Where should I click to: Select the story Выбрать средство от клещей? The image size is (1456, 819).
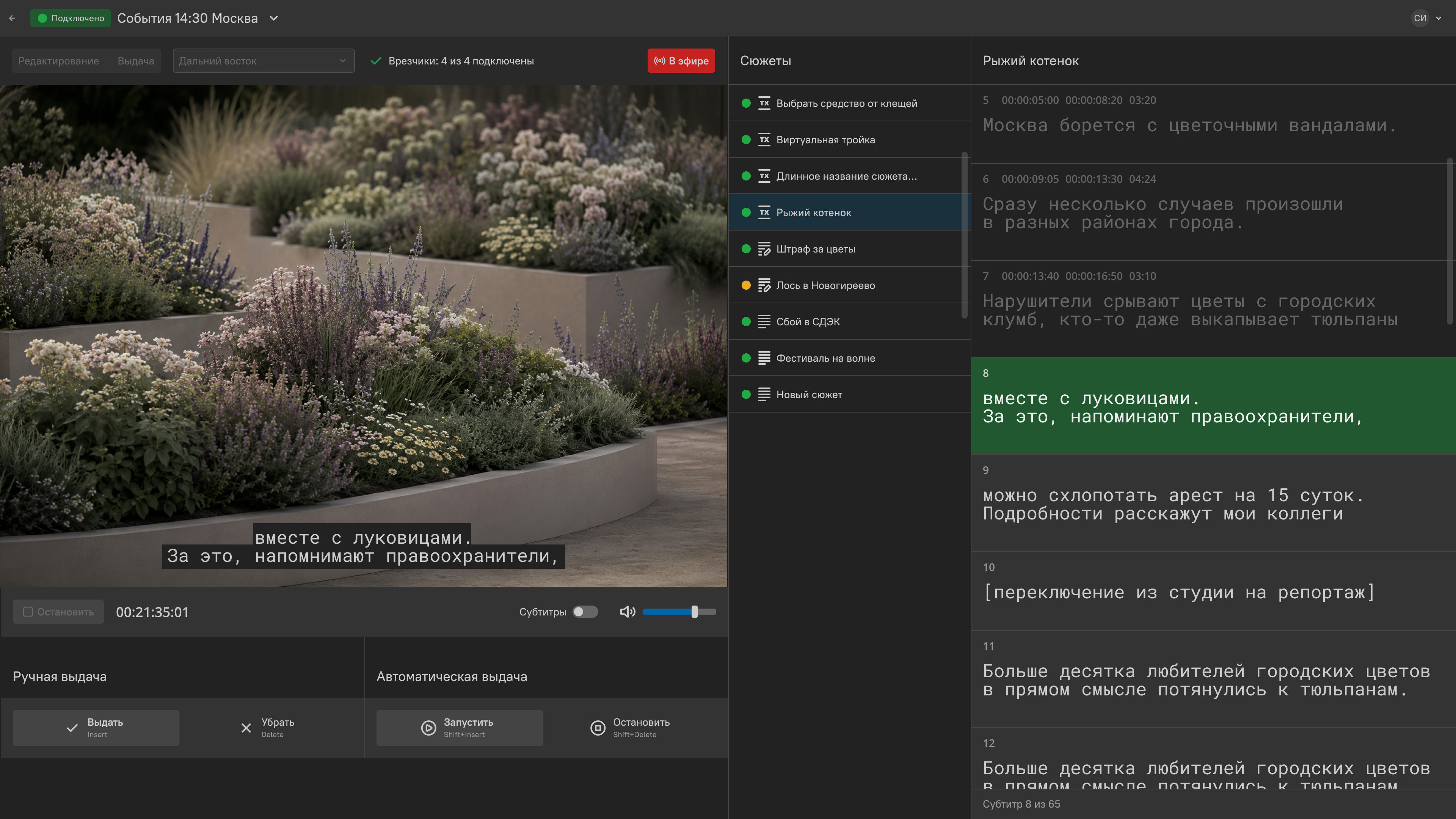(849, 103)
